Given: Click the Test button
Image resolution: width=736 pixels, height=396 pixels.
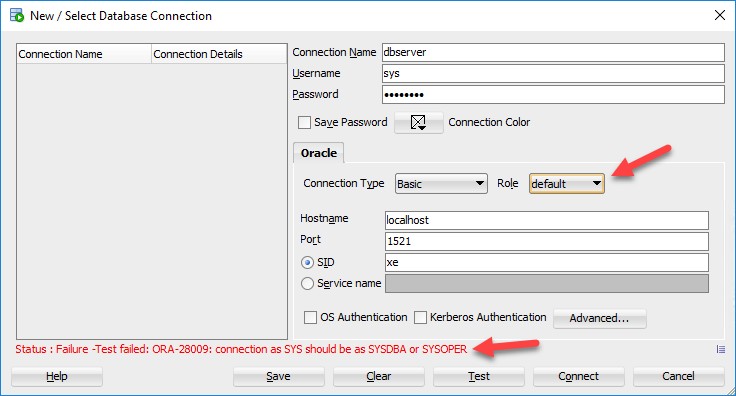Looking at the screenshot, I should click(478, 376).
